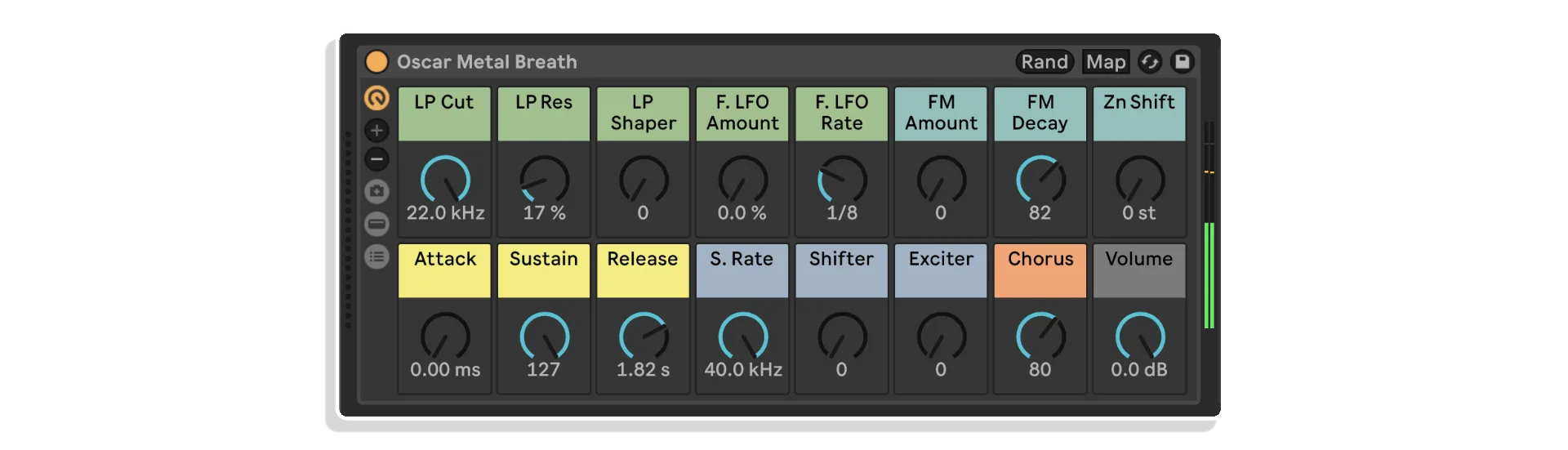1568x450 pixels.
Task: Click the Attack knob
Action: pyautogui.click(x=445, y=336)
